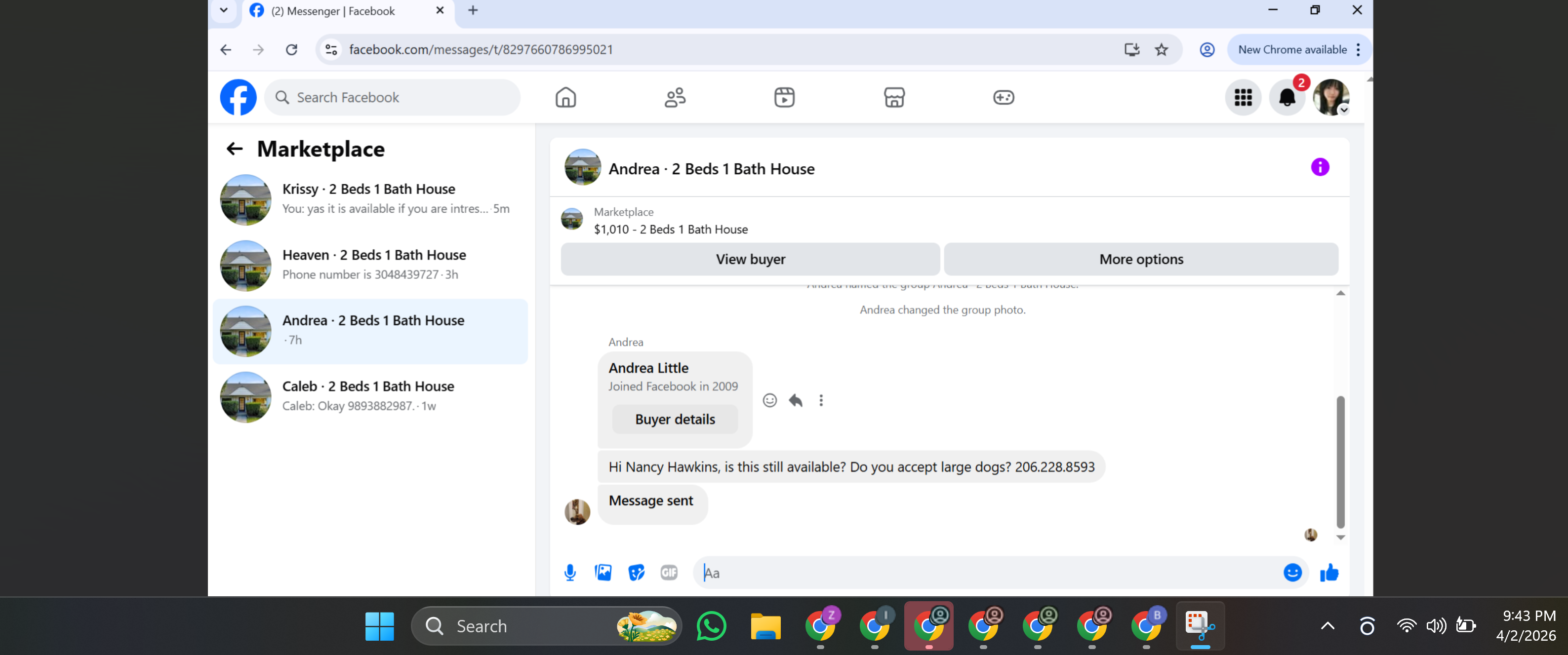The width and height of the screenshot is (1568, 655).
Task: Open the Marketplace storefront icon
Action: [894, 97]
